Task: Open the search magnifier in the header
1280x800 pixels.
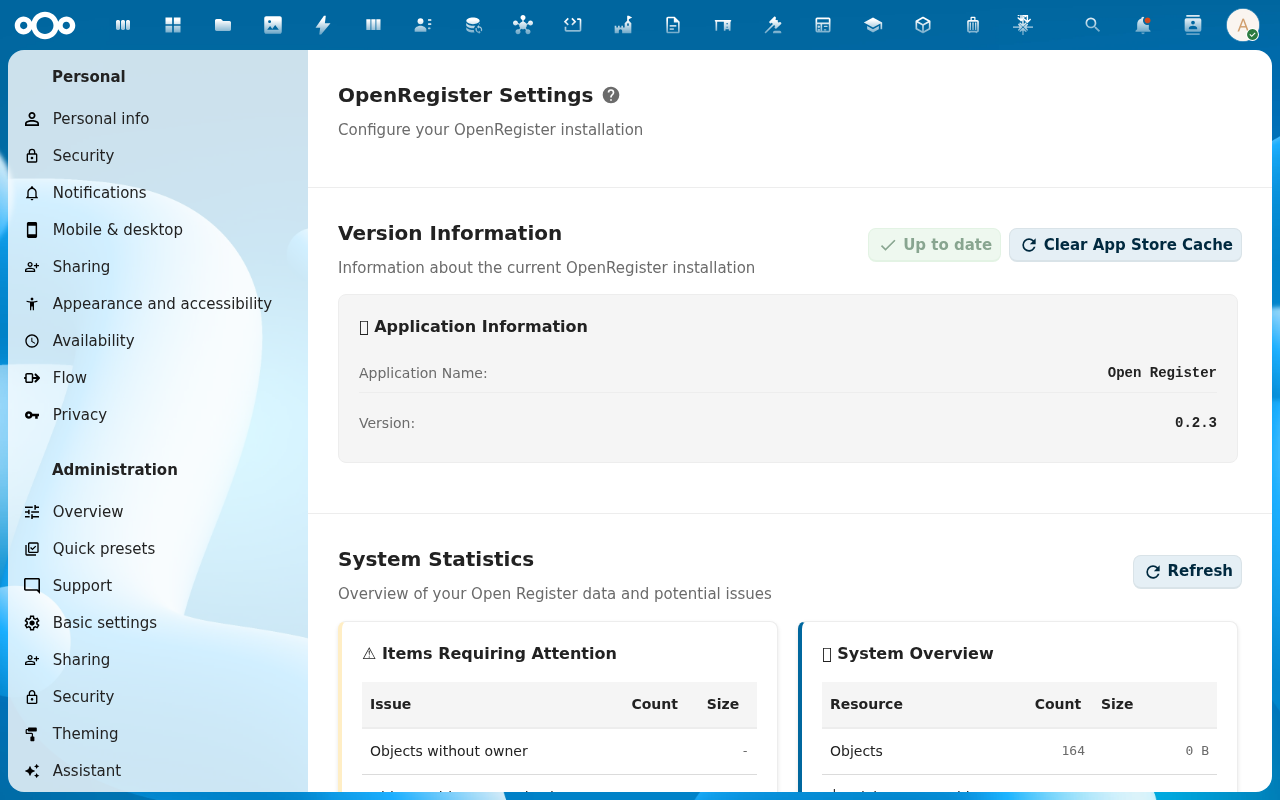Action: point(1093,25)
